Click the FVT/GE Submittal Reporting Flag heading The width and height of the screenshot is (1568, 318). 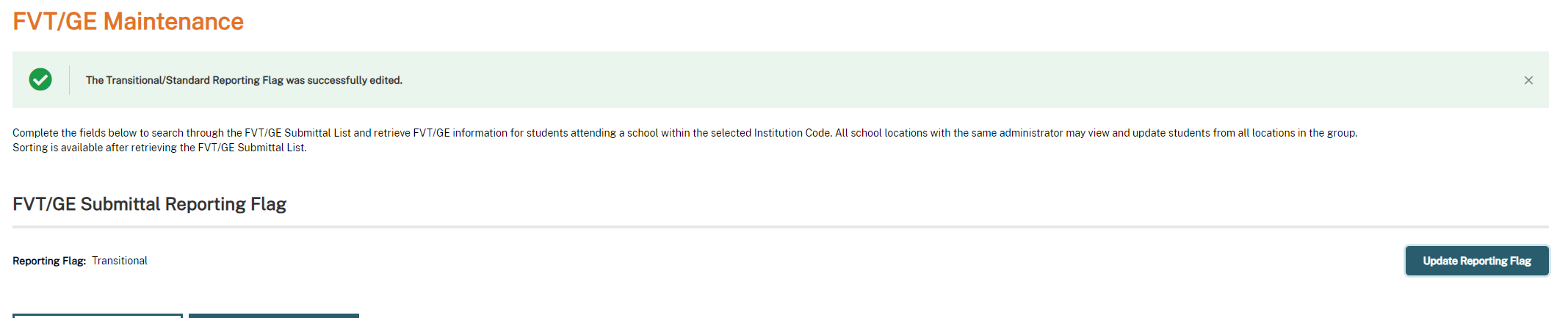[x=149, y=203]
